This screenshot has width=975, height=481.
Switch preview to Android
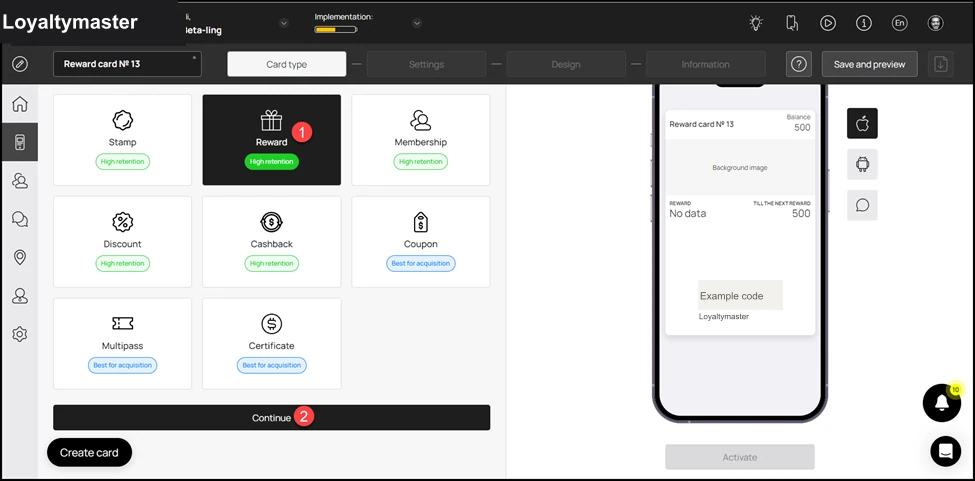click(862, 164)
